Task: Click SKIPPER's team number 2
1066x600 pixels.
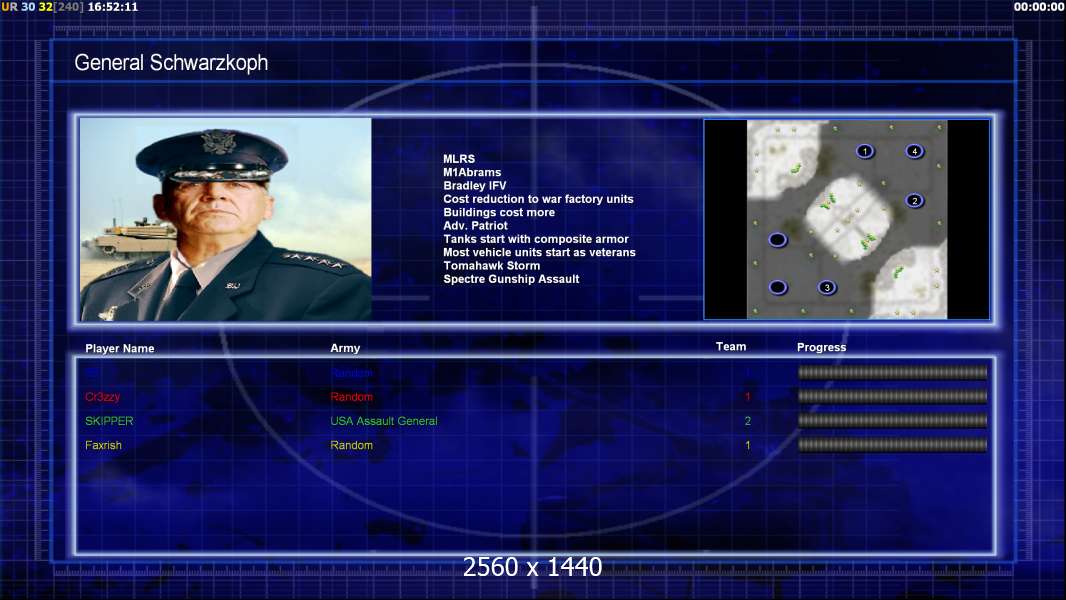Action: (x=748, y=421)
